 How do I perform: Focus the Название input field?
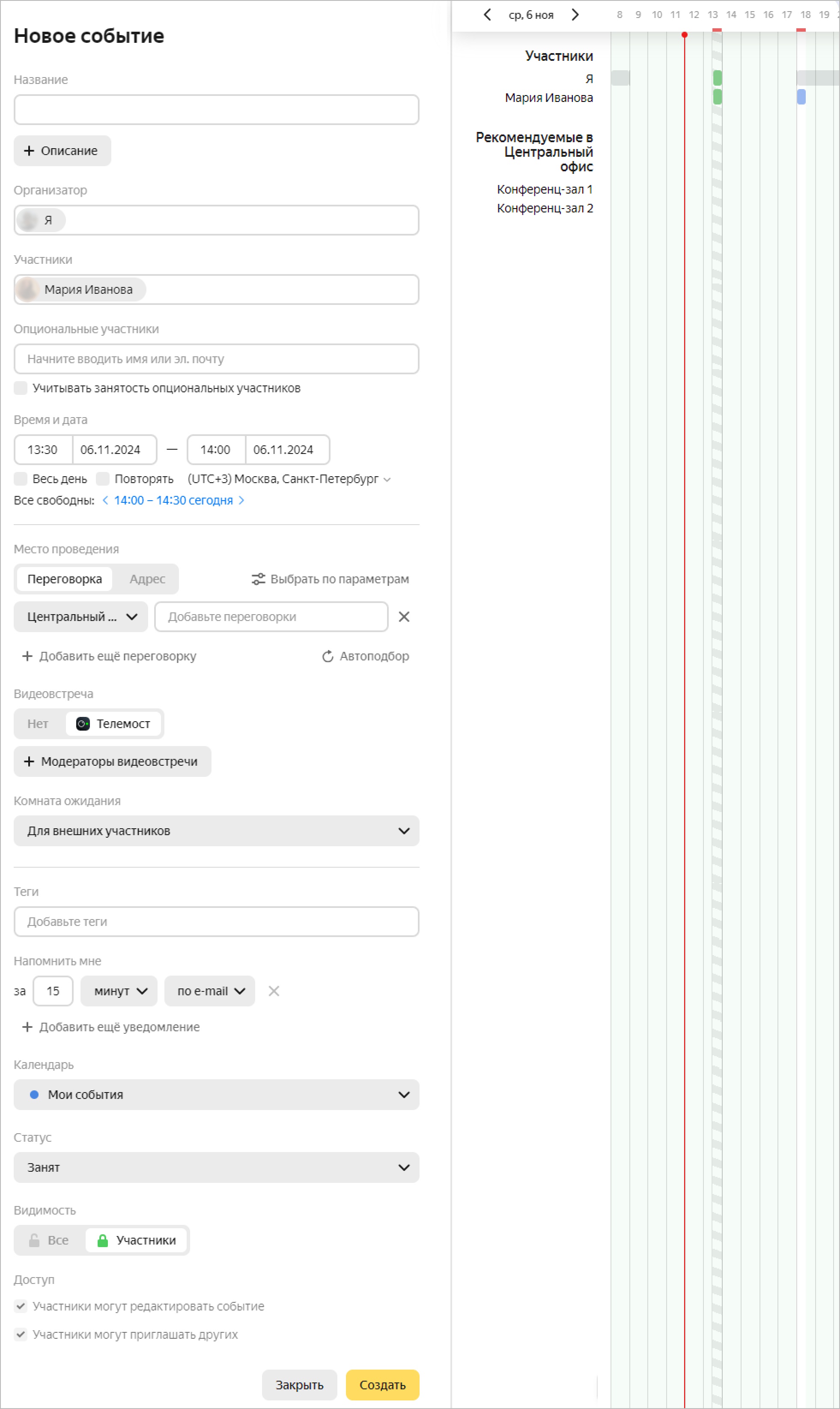coord(216,110)
